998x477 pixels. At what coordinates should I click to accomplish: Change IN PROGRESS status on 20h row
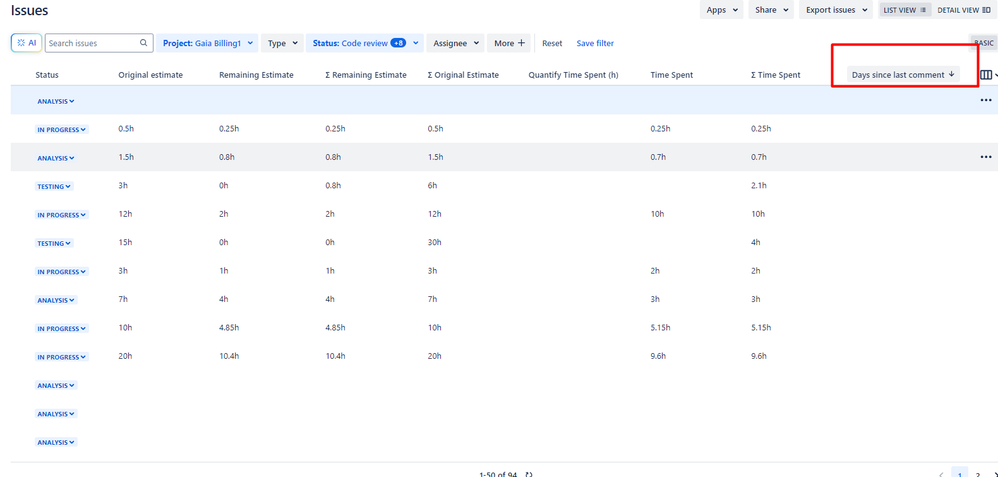[62, 357]
